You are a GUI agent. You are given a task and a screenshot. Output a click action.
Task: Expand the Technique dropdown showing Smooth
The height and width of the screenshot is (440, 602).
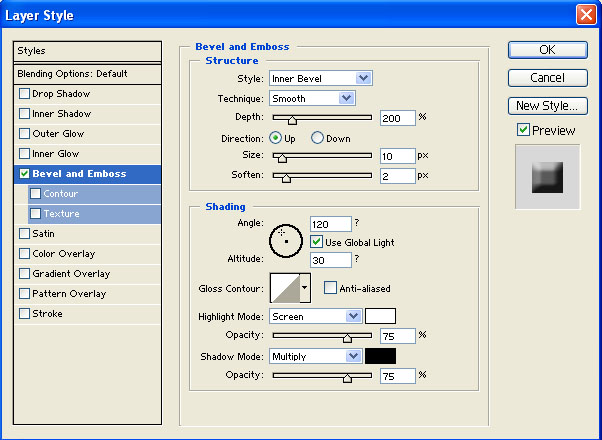[313, 98]
